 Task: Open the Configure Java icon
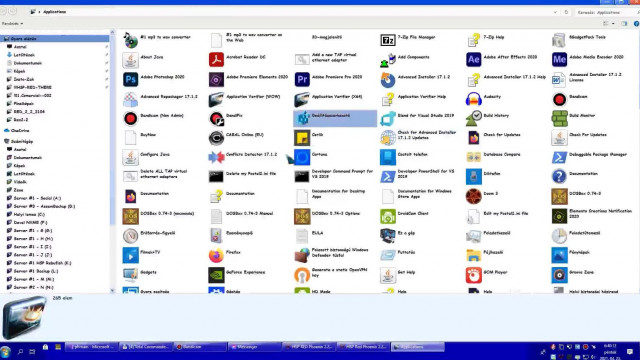(131, 157)
